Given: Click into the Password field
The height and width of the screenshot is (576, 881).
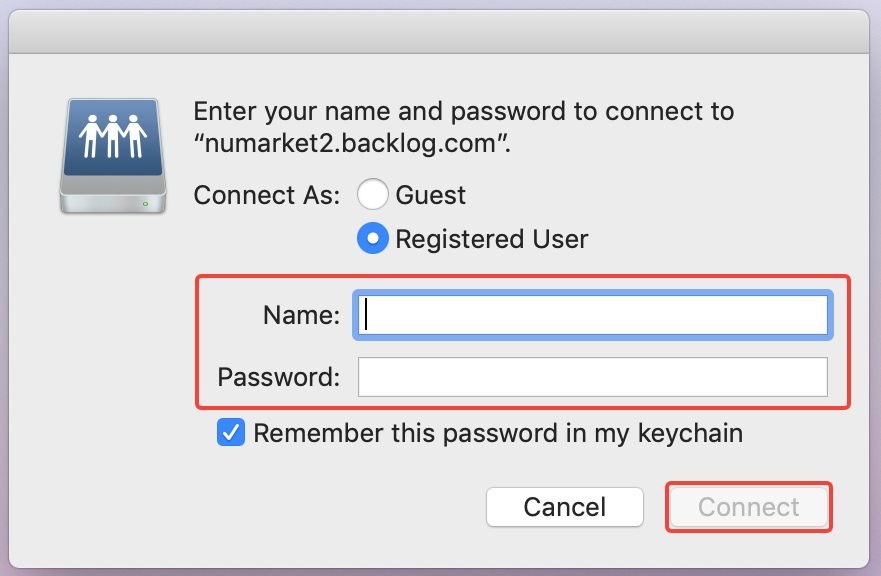Looking at the screenshot, I should [592, 377].
